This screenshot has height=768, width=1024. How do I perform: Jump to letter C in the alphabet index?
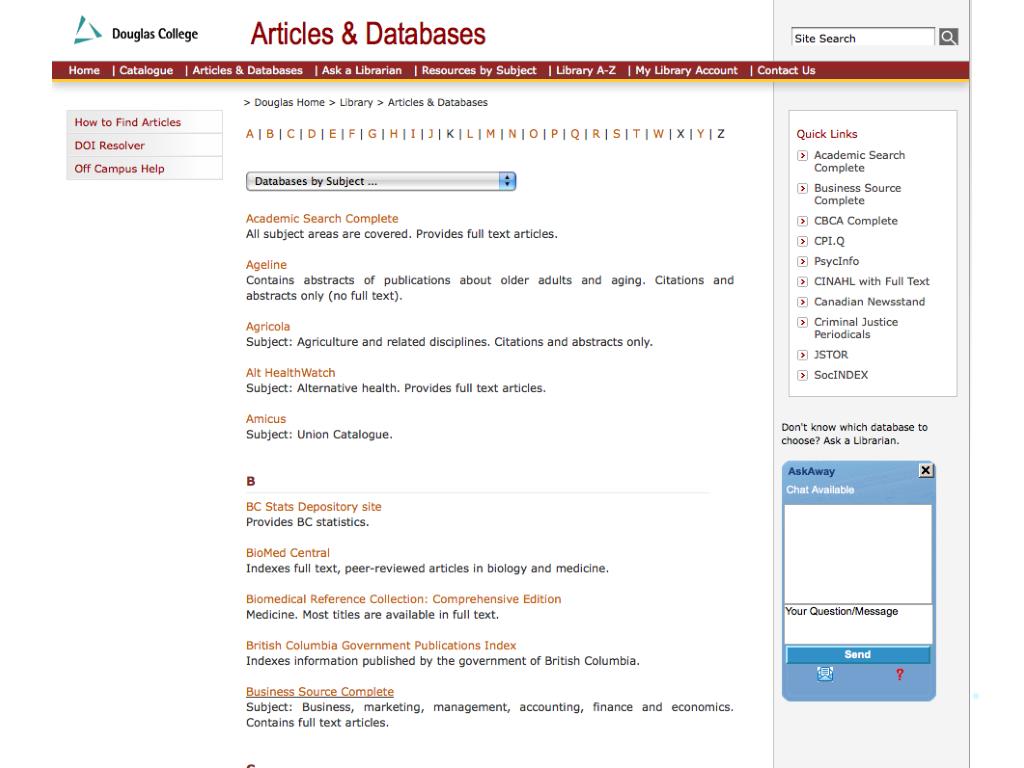(x=291, y=134)
